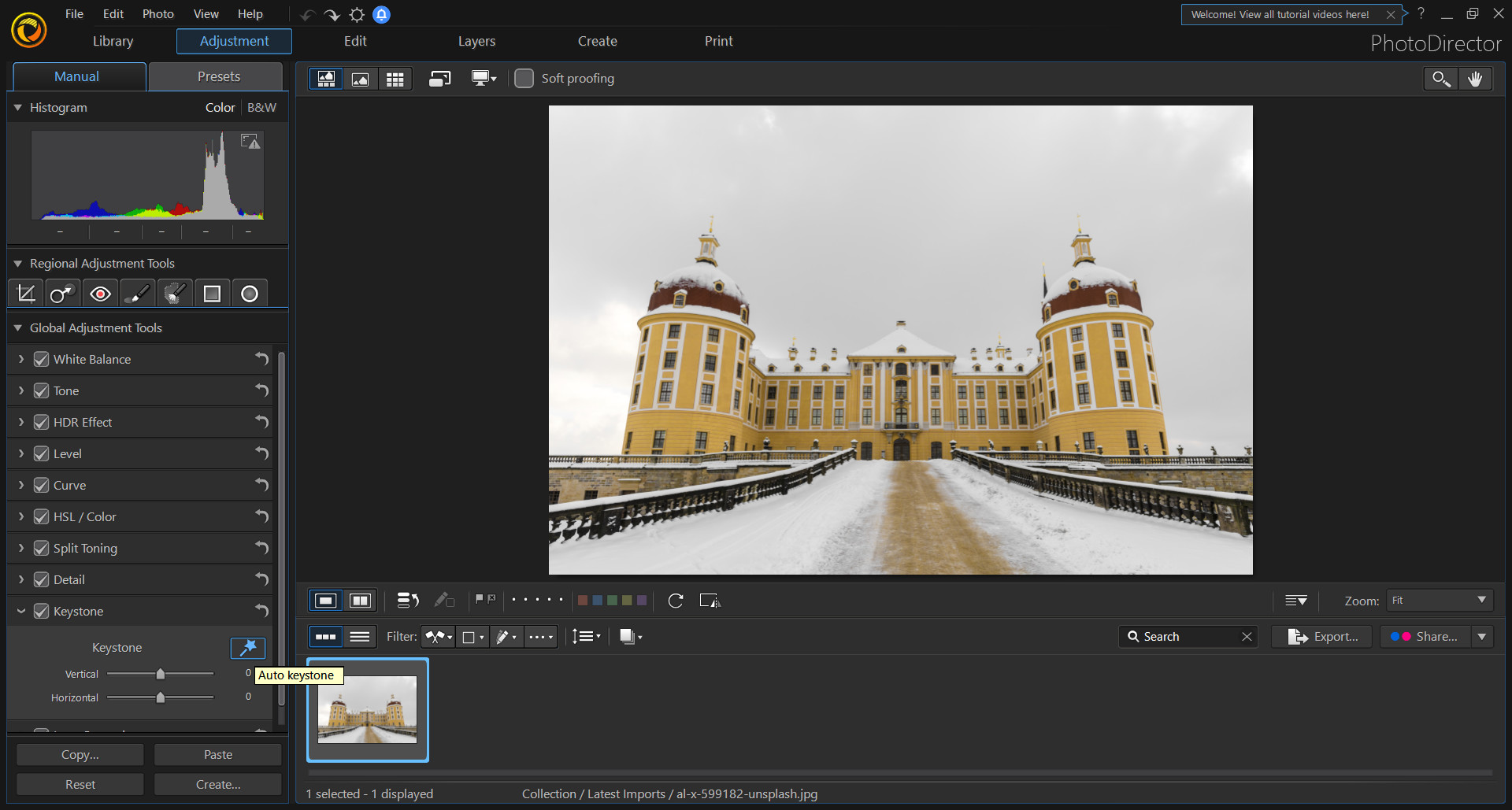Image resolution: width=1512 pixels, height=810 pixels.
Task: Click the Export button
Action: 1321,636
